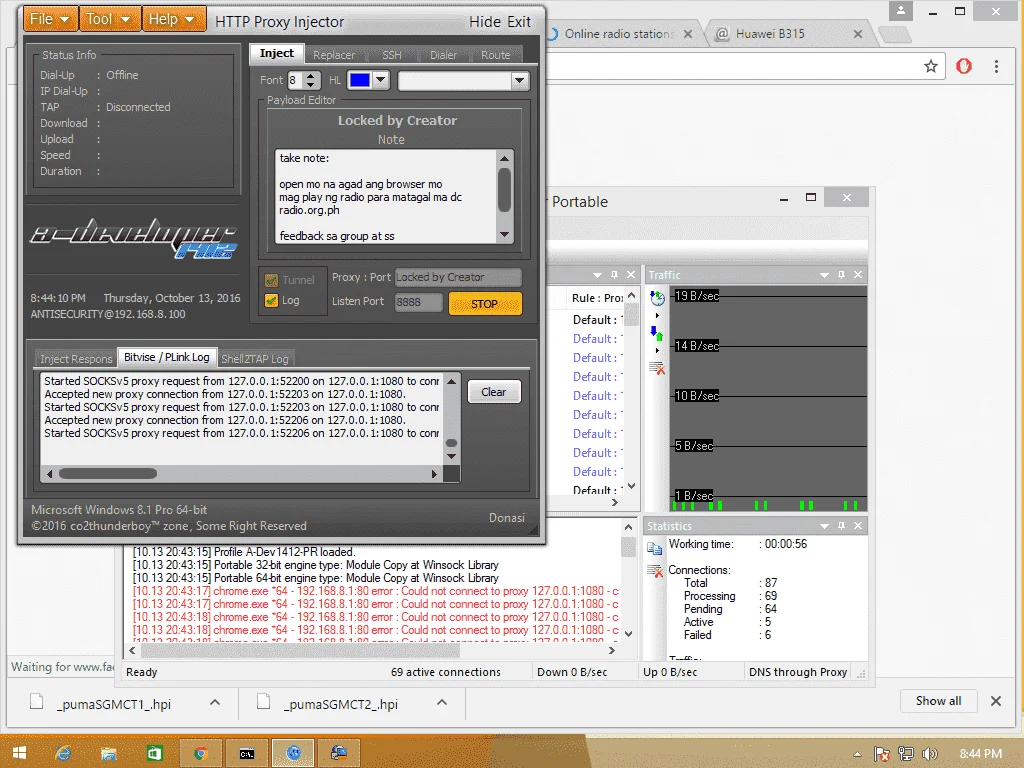1024x768 pixels.
Task: Switch to the Replacer tab
Action: 334,55
